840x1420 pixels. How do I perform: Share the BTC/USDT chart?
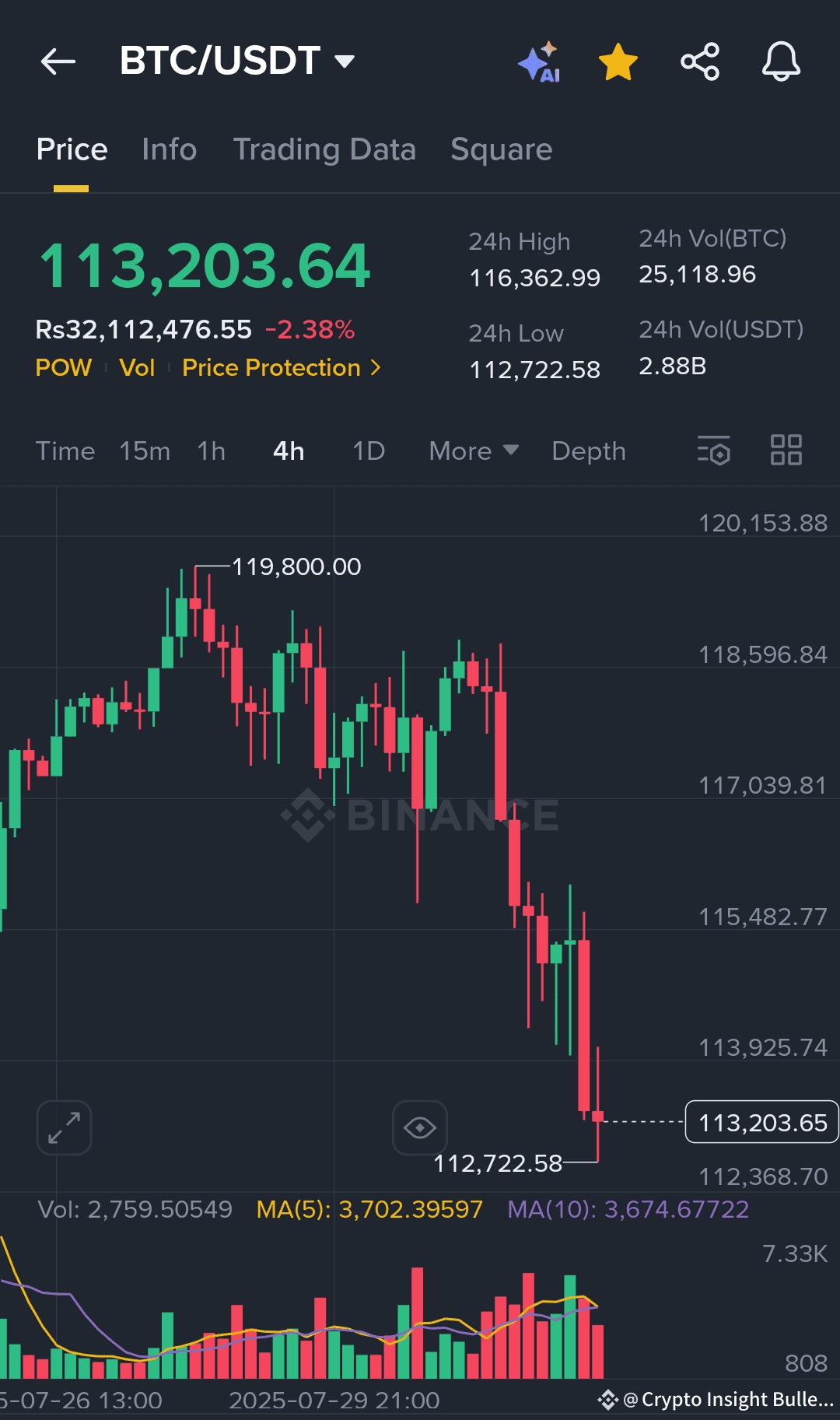click(700, 62)
